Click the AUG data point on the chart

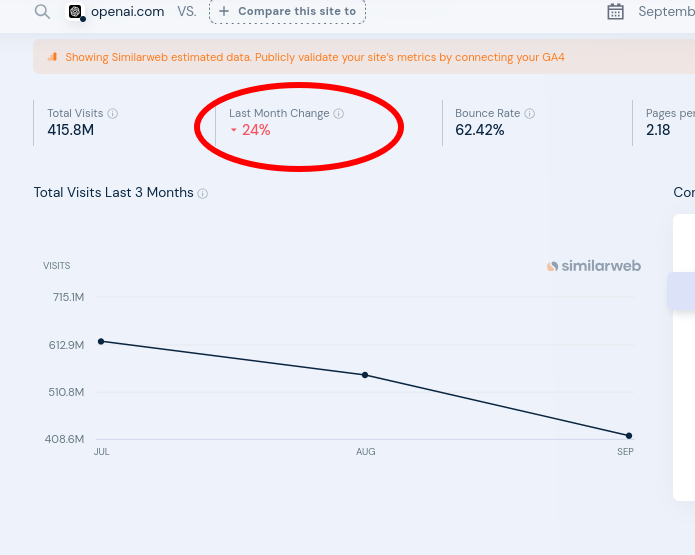click(365, 375)
